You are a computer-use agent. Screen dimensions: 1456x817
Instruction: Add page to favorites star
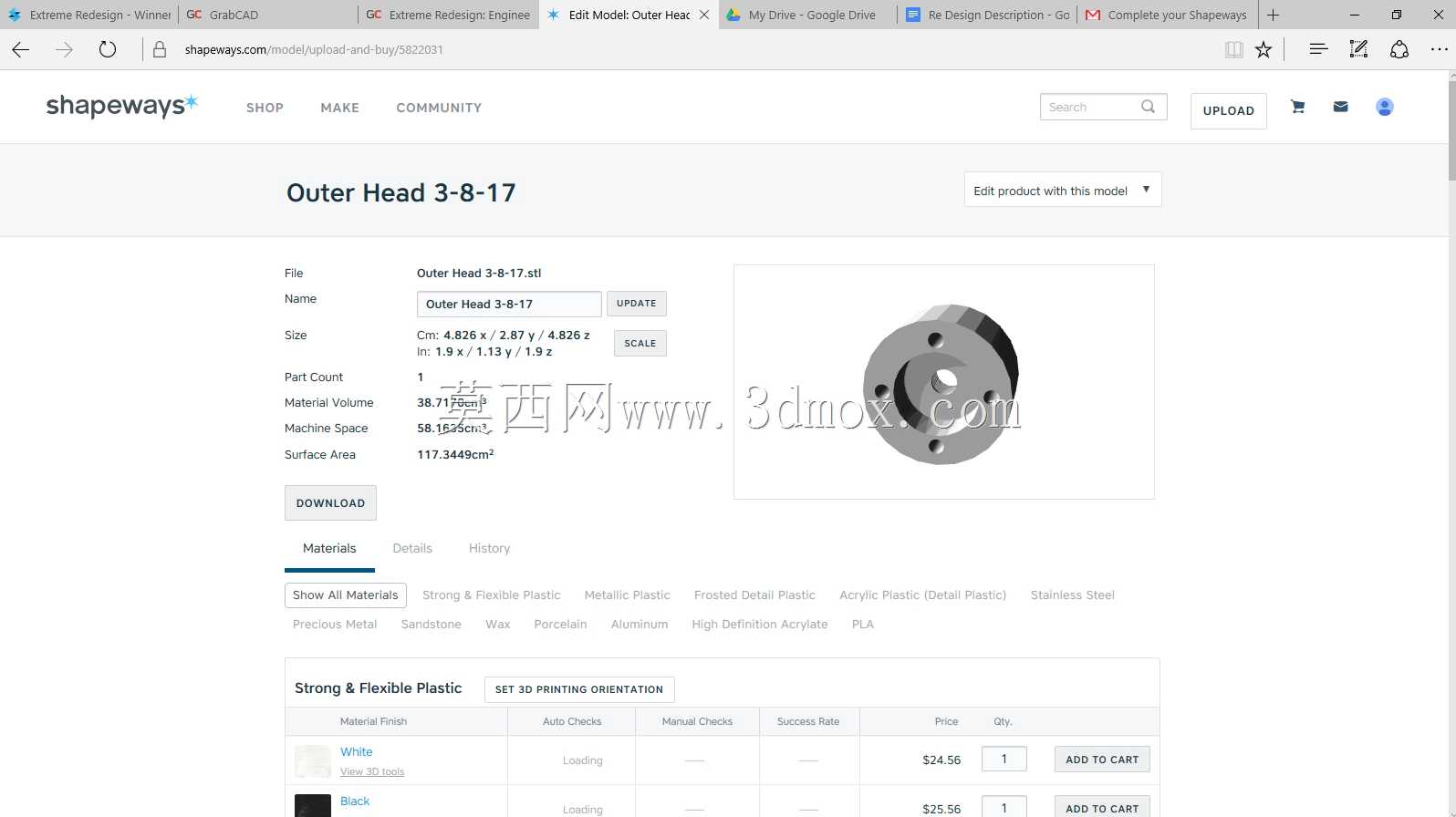pyautogui.click(x=1264, y=49)
